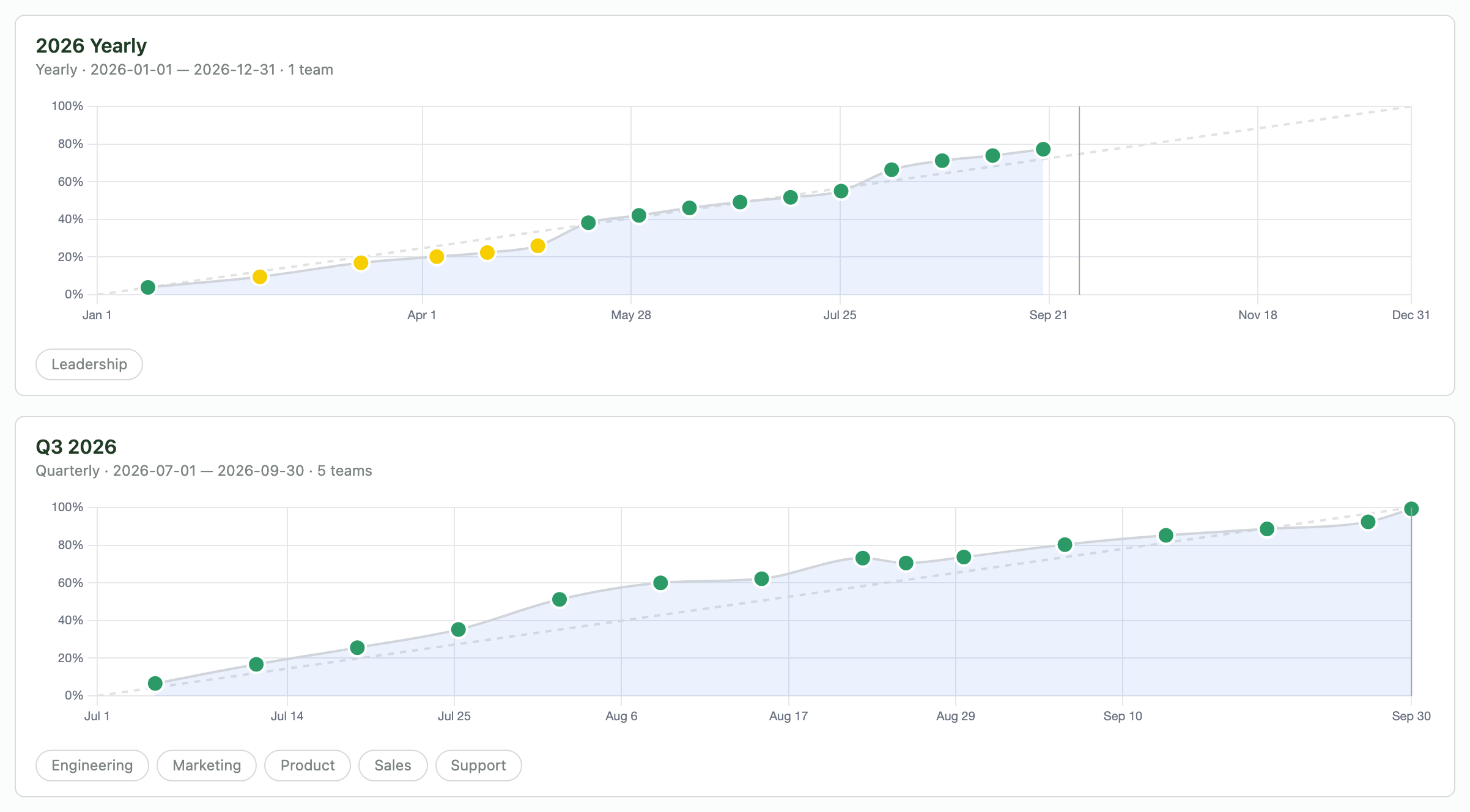Click 'Quarterly · 2026-07-01 — 2026-09-30 · 5 teams' subtitle
The height and width of the screenshot is (812, 1470).
204,471
